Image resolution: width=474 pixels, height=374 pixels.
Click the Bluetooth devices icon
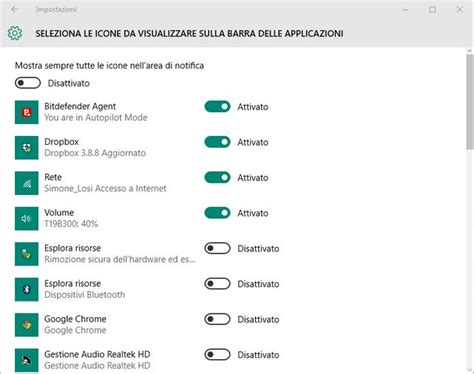(27, 289)
